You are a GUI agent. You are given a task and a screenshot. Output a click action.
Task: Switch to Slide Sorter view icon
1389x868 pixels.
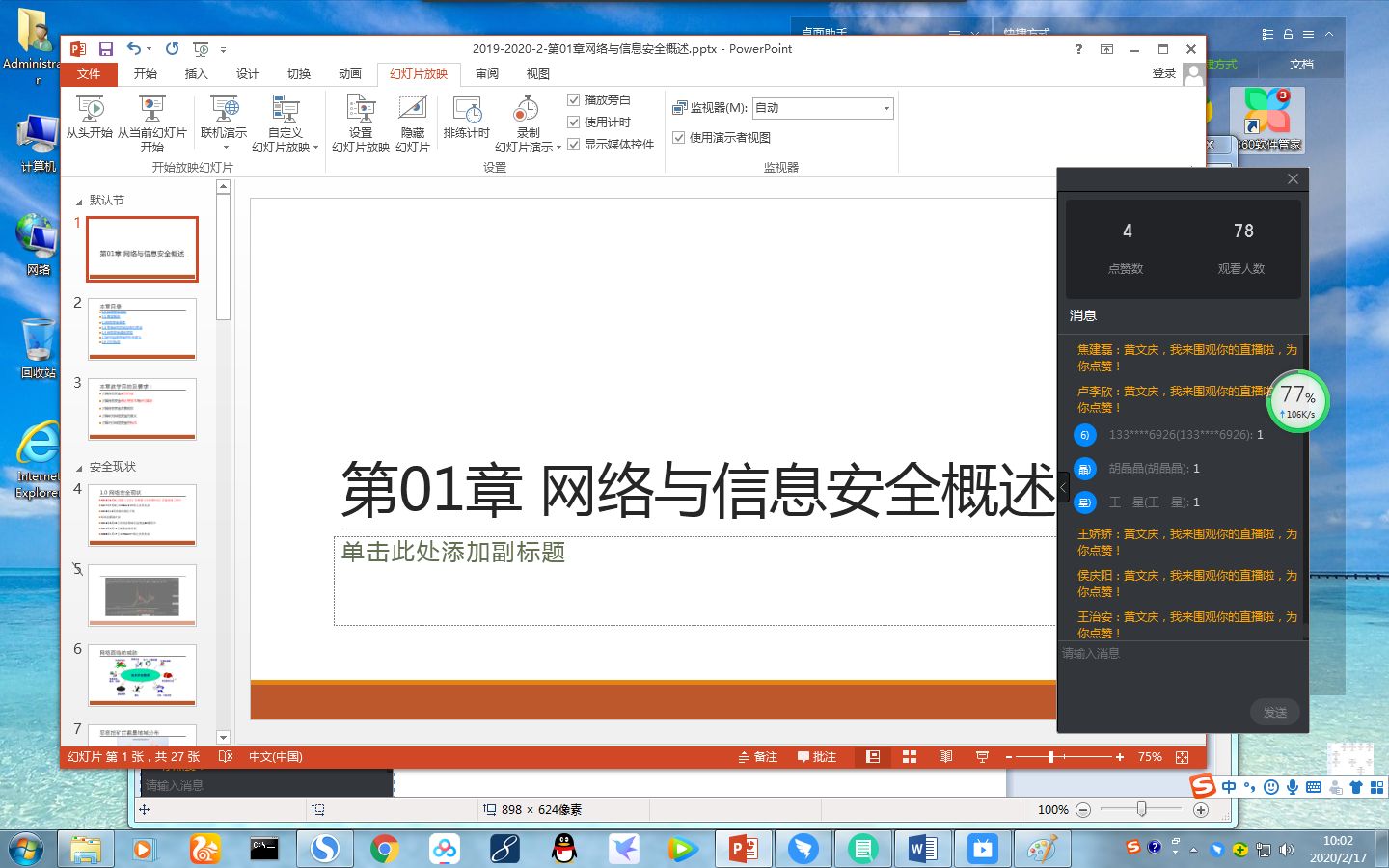909,757
